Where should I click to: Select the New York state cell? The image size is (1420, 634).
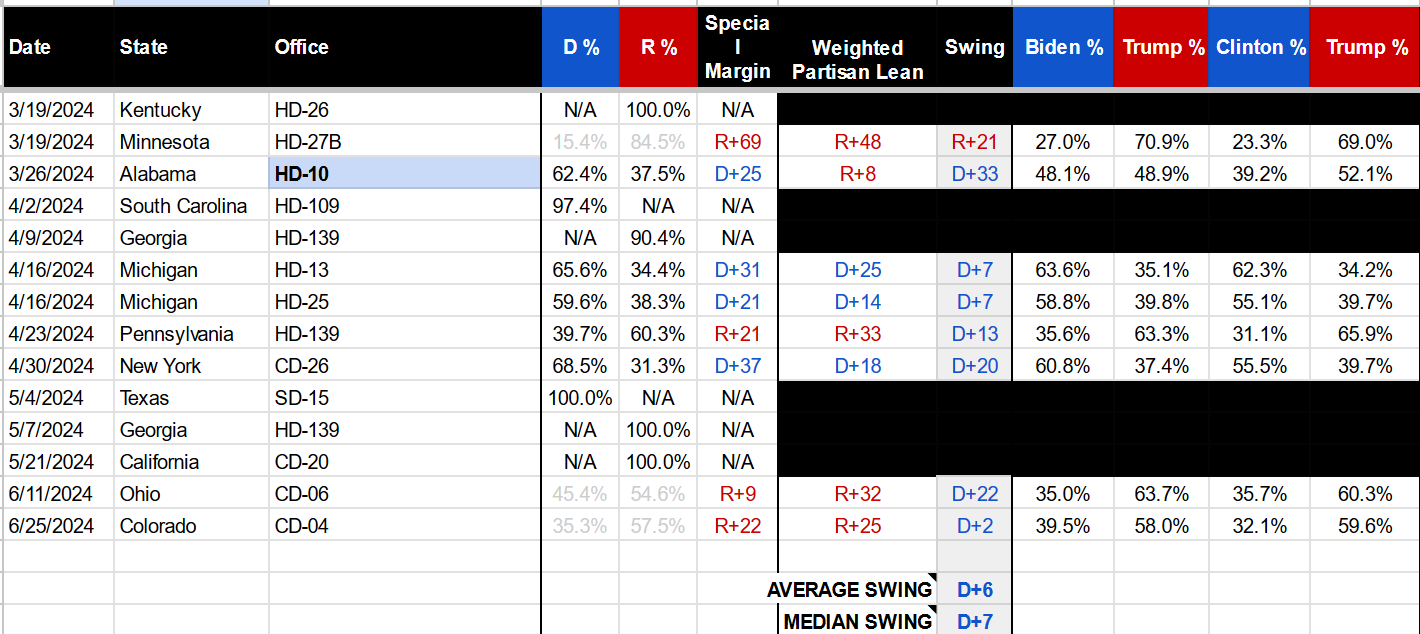pyautogui.click(x=190, y=366)
